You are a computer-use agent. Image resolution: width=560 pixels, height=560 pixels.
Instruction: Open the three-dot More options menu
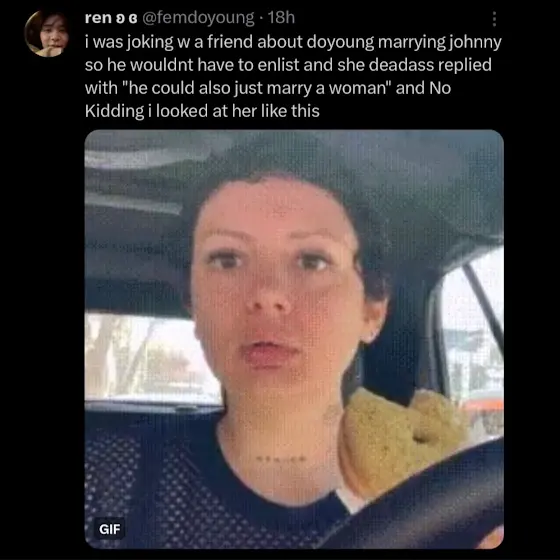[494, 19]
